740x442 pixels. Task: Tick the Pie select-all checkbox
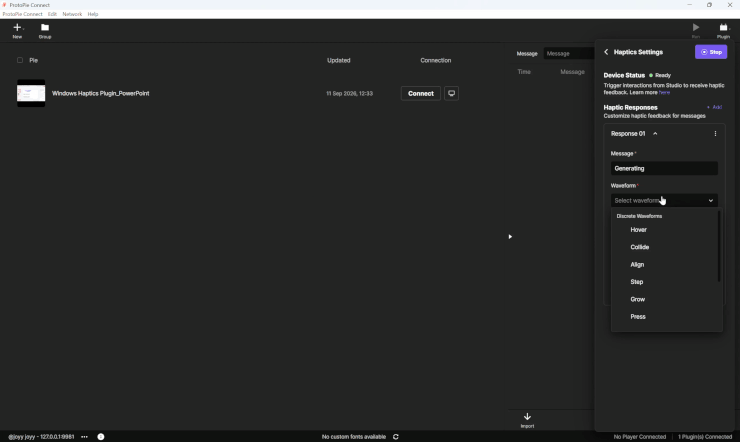20,60
